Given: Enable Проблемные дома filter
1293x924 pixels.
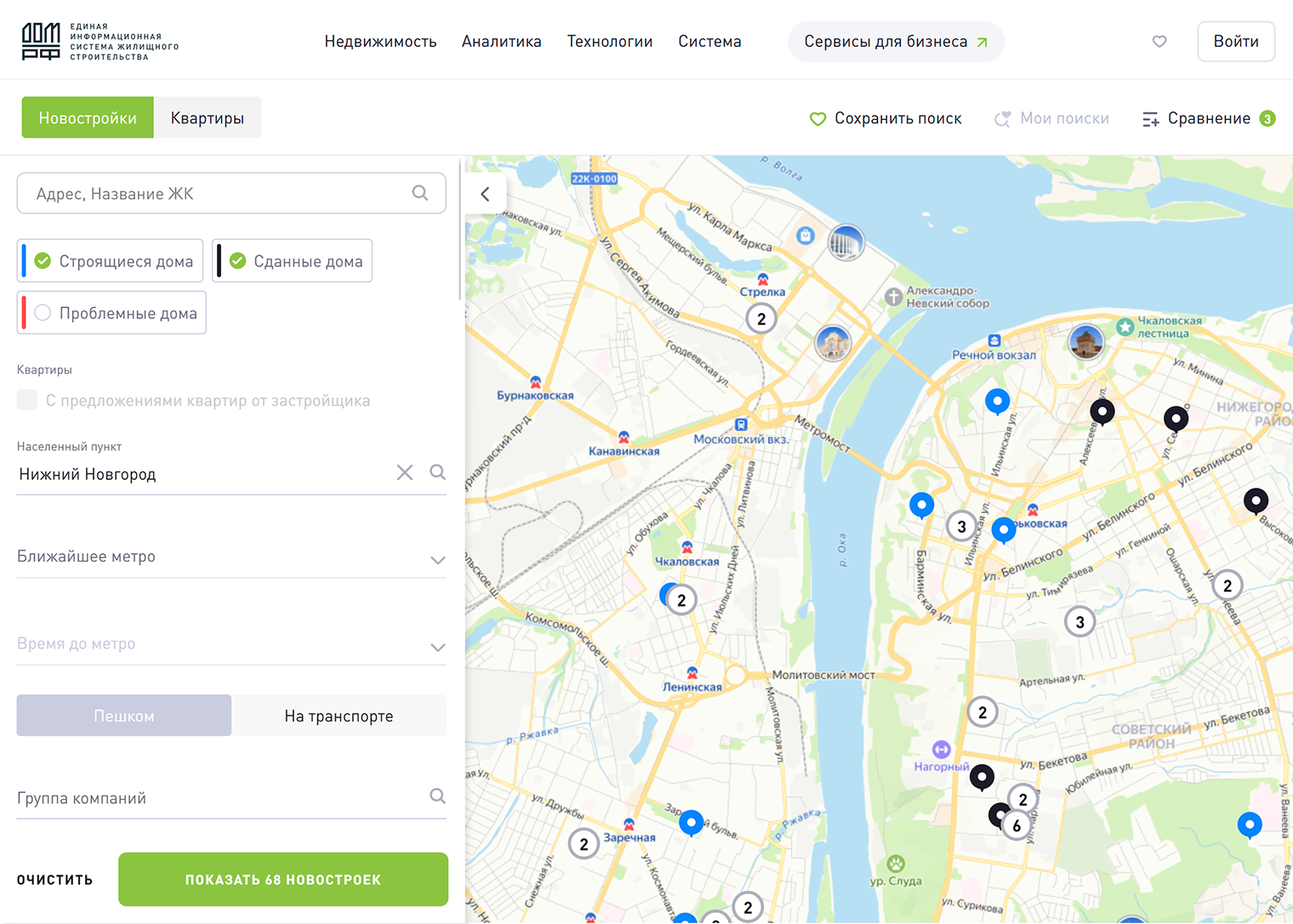Looking at the screenshot, I should coord(43,313).
